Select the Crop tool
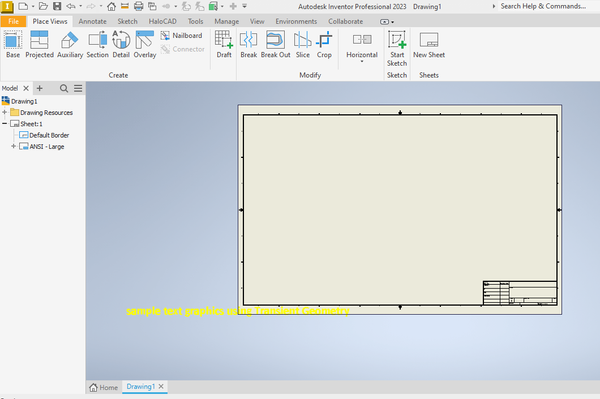This screenshot has width=600, height=399. (x=324, y=44)
